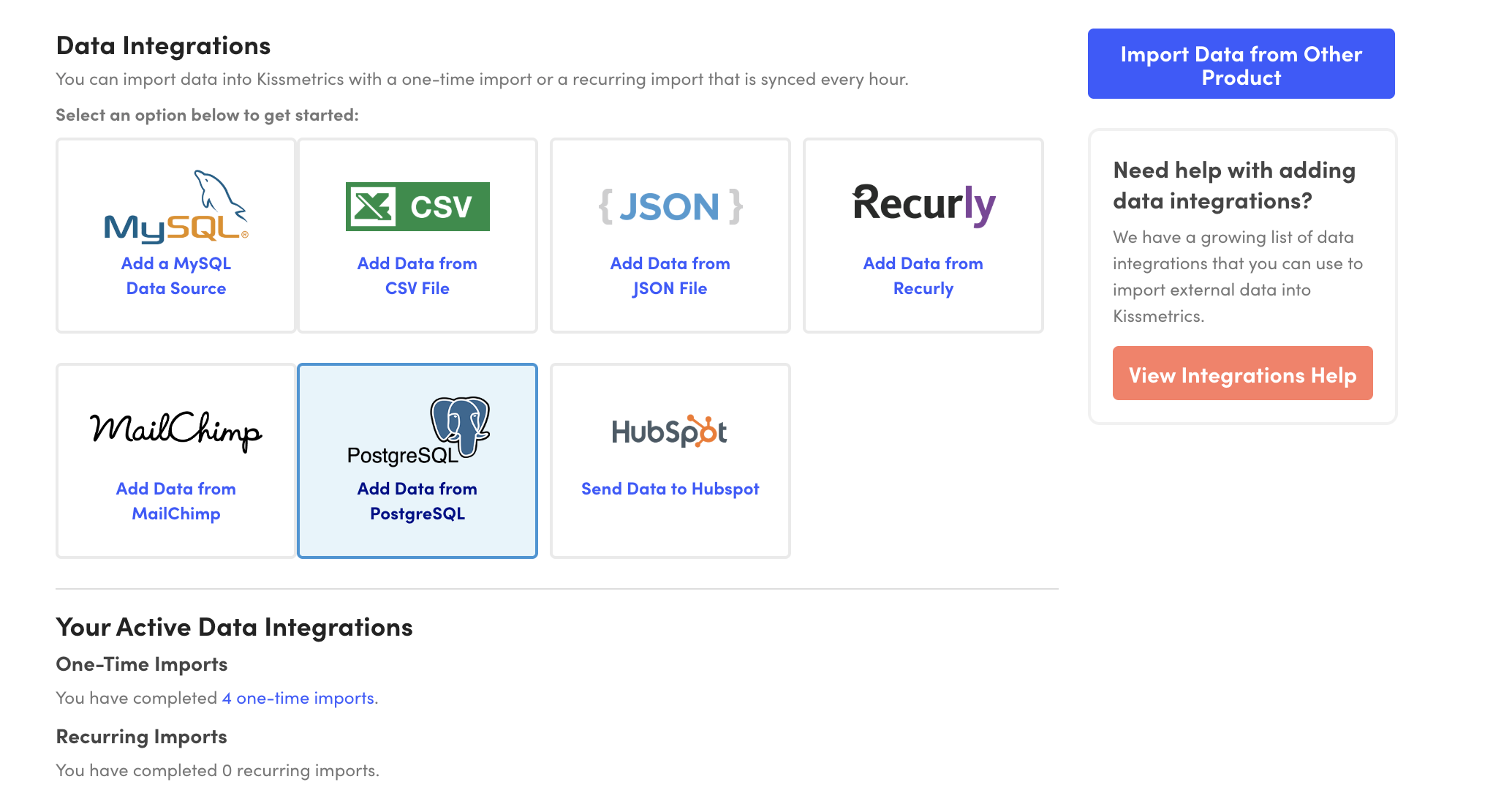Select Send Data to Hubspot link
Viewport: 1512px width, 793px height.
coord(670,489)
